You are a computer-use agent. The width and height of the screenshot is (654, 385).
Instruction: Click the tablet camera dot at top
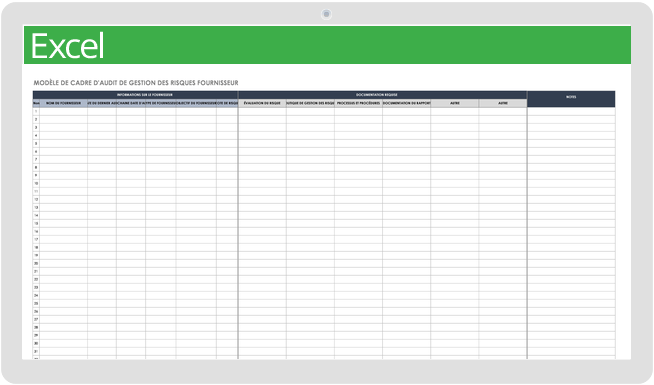click(x=326, y=14)
